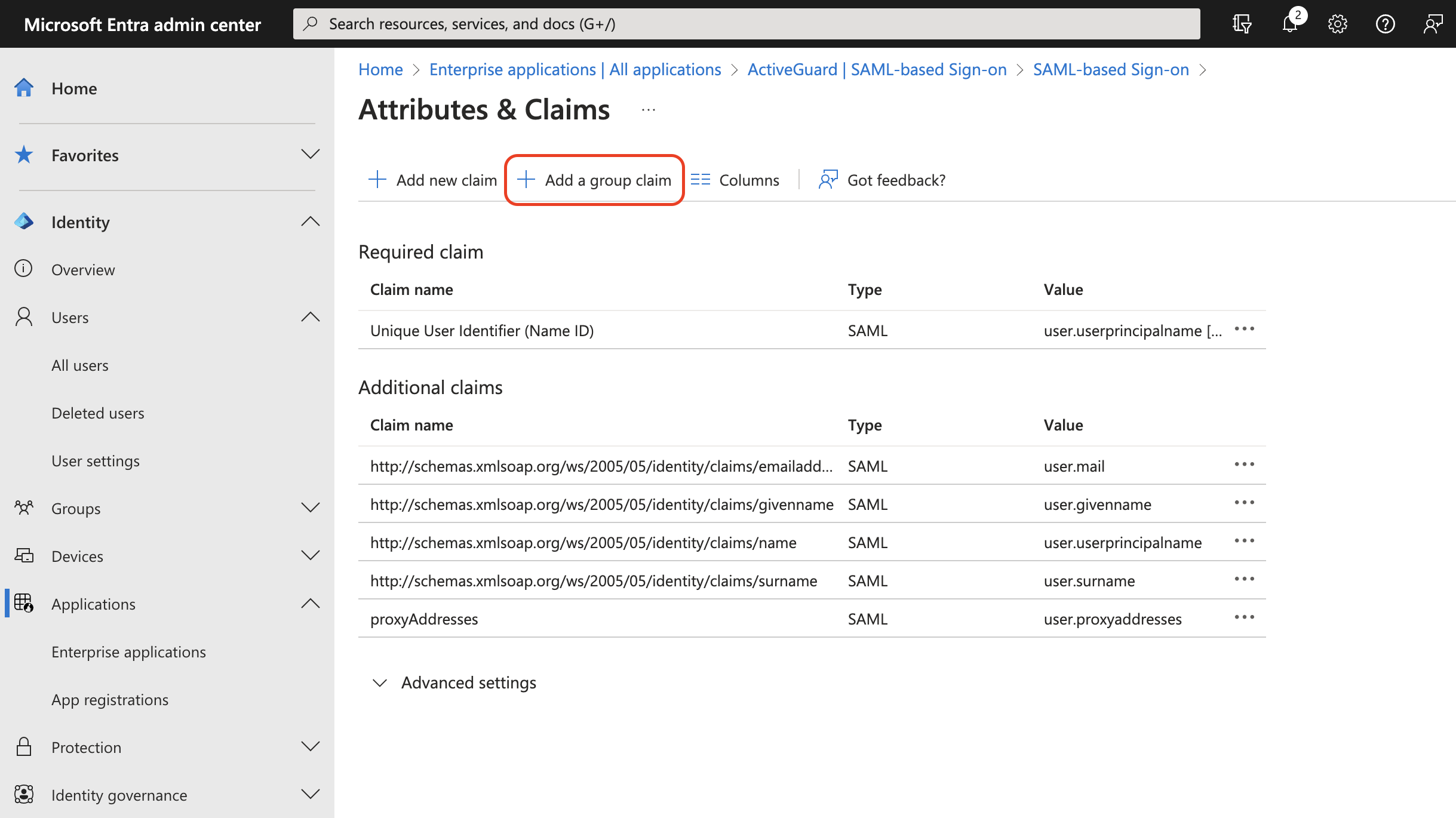Collapse the Users section chevron
Screen dimensions: 1456x818
click(x=311, y=317)
